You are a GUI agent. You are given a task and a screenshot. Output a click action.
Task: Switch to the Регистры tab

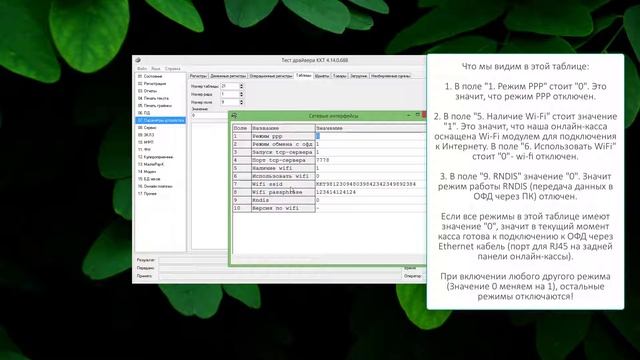[198, 76]
